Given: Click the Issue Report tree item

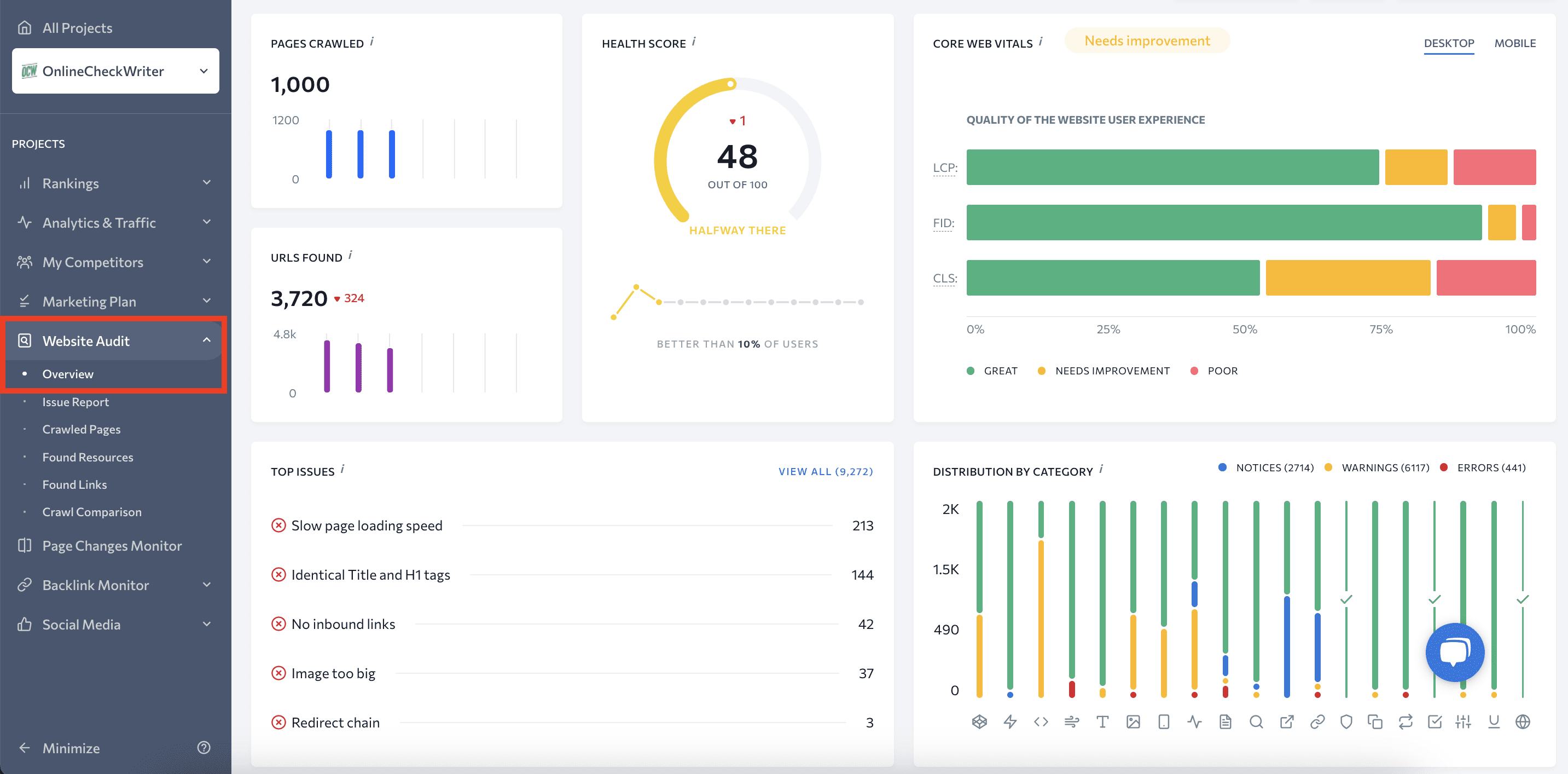Looking at the screenshot, I should coord(75,401).
